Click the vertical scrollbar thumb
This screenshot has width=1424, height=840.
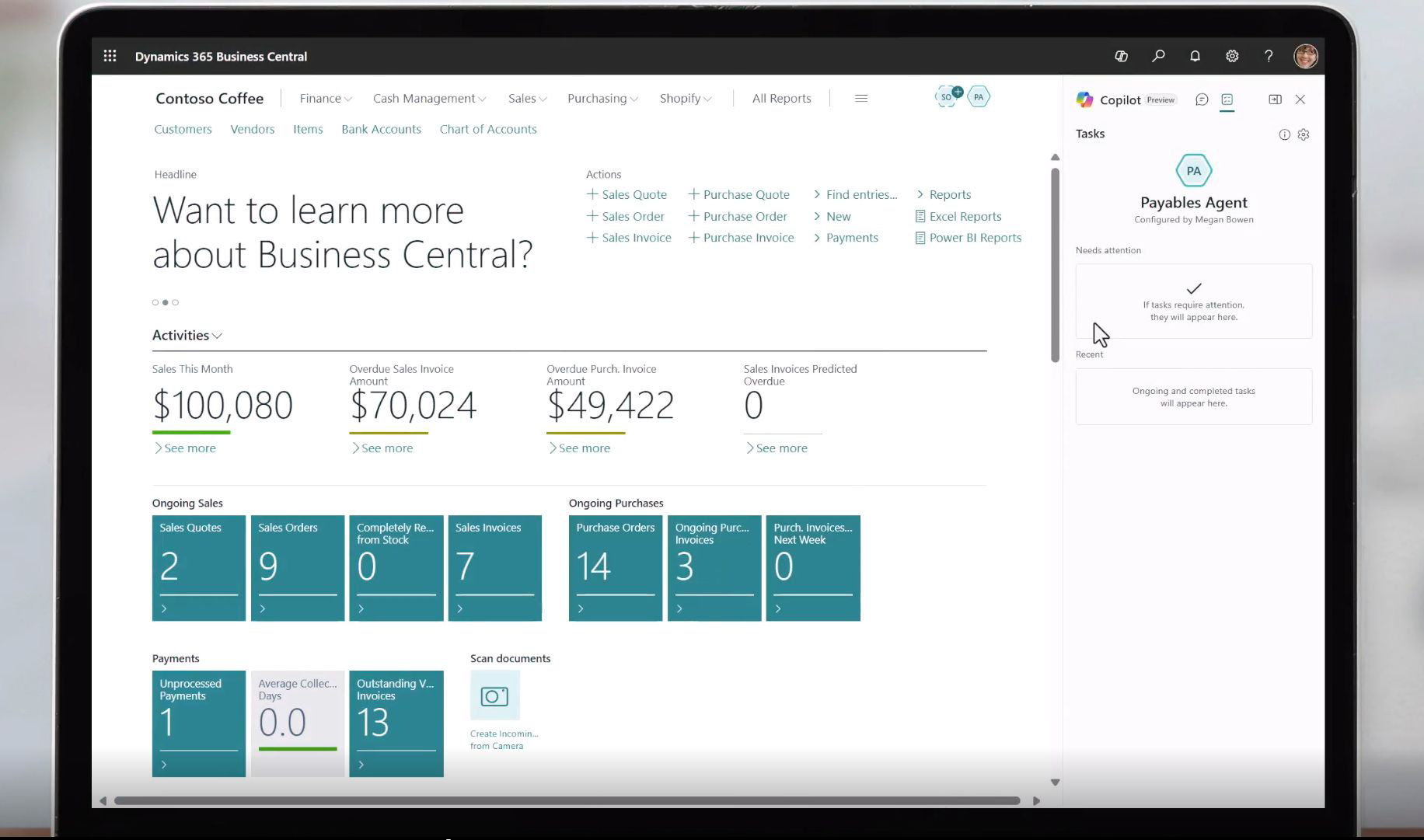point(1055,265)
